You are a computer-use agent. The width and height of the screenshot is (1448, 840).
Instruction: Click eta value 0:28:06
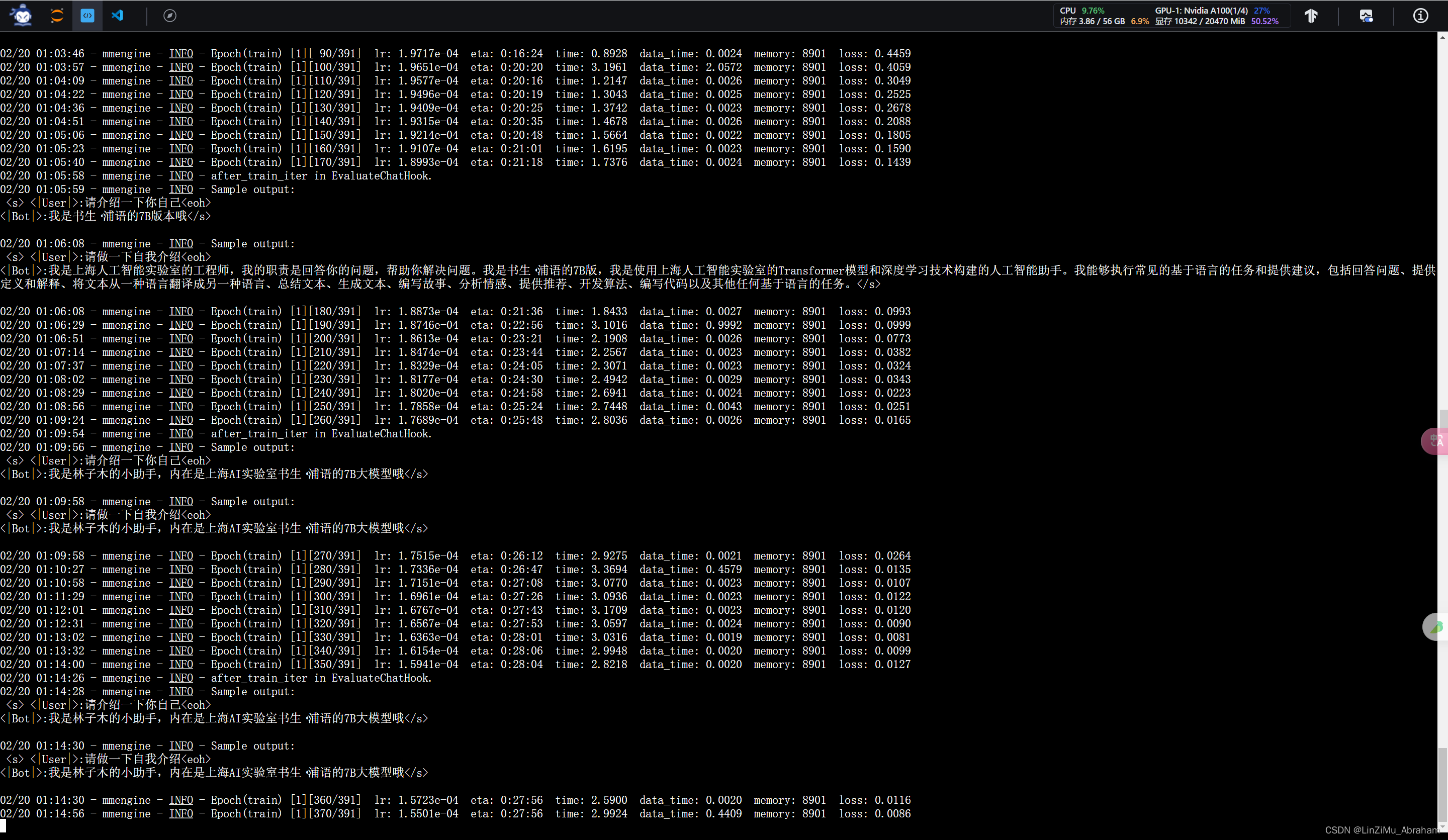pyautogui.click(x=521, y=651)
